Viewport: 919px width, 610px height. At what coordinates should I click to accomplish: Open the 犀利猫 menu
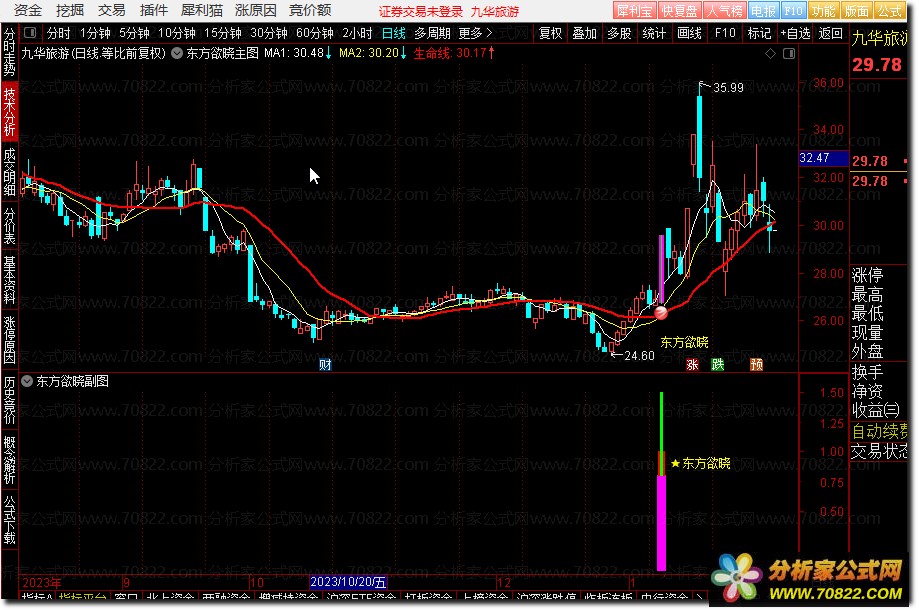201,10
